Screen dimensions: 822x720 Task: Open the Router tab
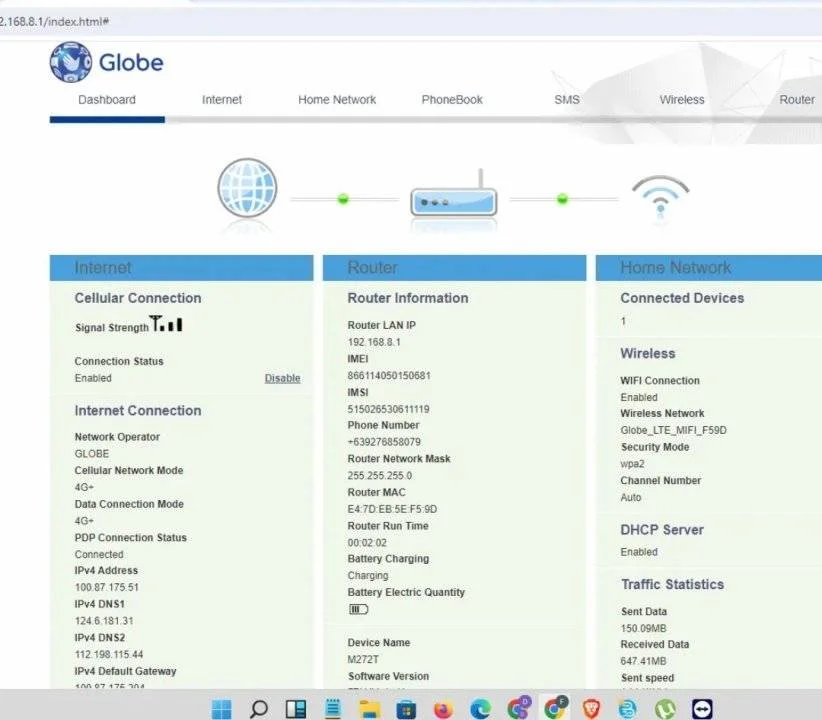(797, 100)
